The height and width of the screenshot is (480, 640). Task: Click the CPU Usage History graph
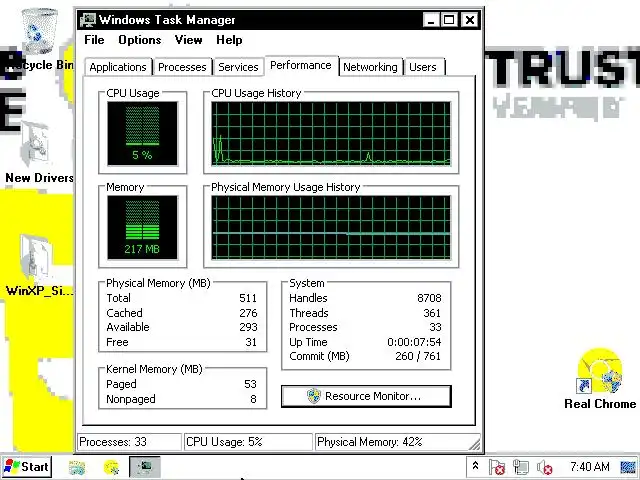pos(331,134)
